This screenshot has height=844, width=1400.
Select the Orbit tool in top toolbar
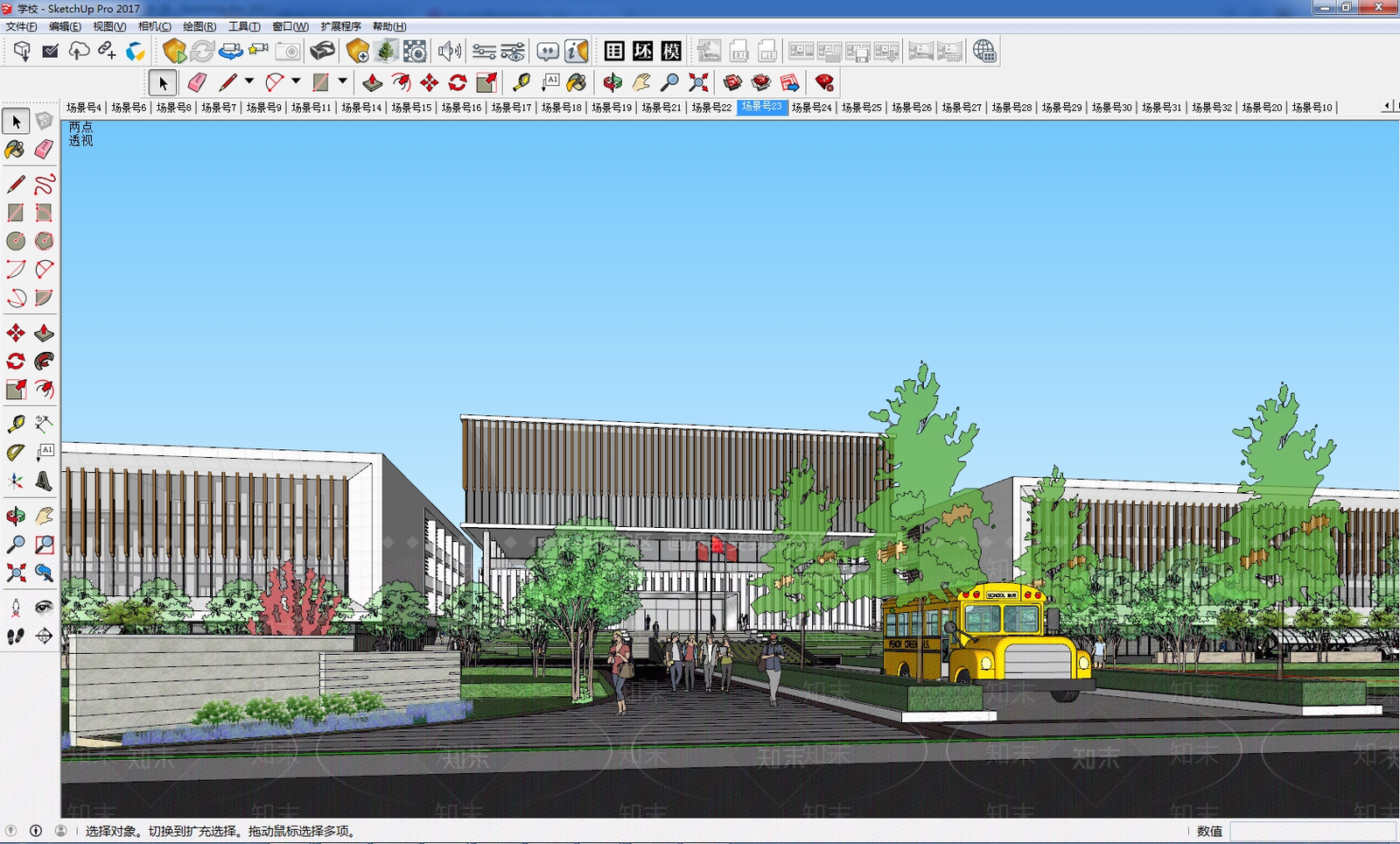point(612,82)
